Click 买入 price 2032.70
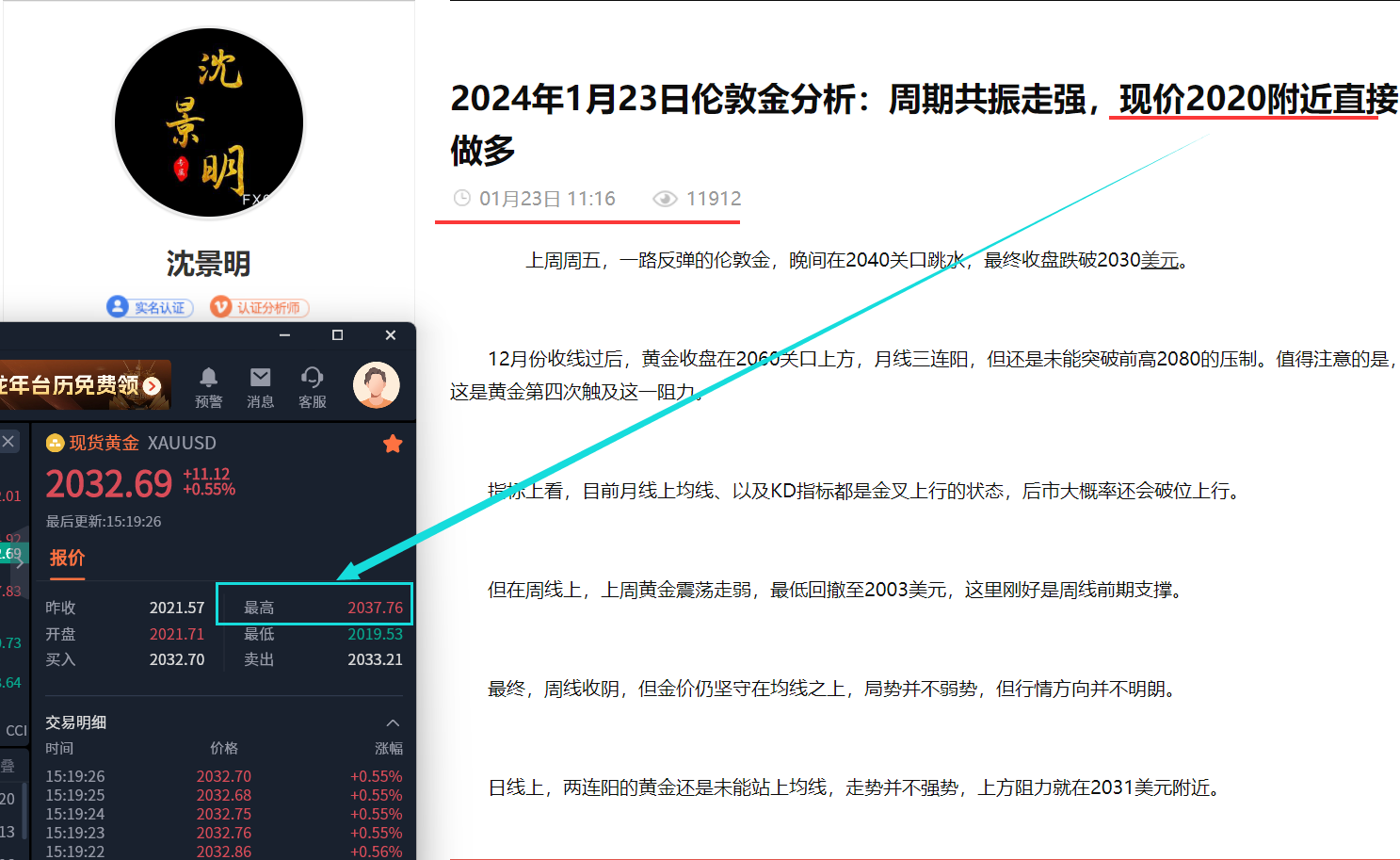This screenshot has width=1400, height=860. tap(177, 660)
